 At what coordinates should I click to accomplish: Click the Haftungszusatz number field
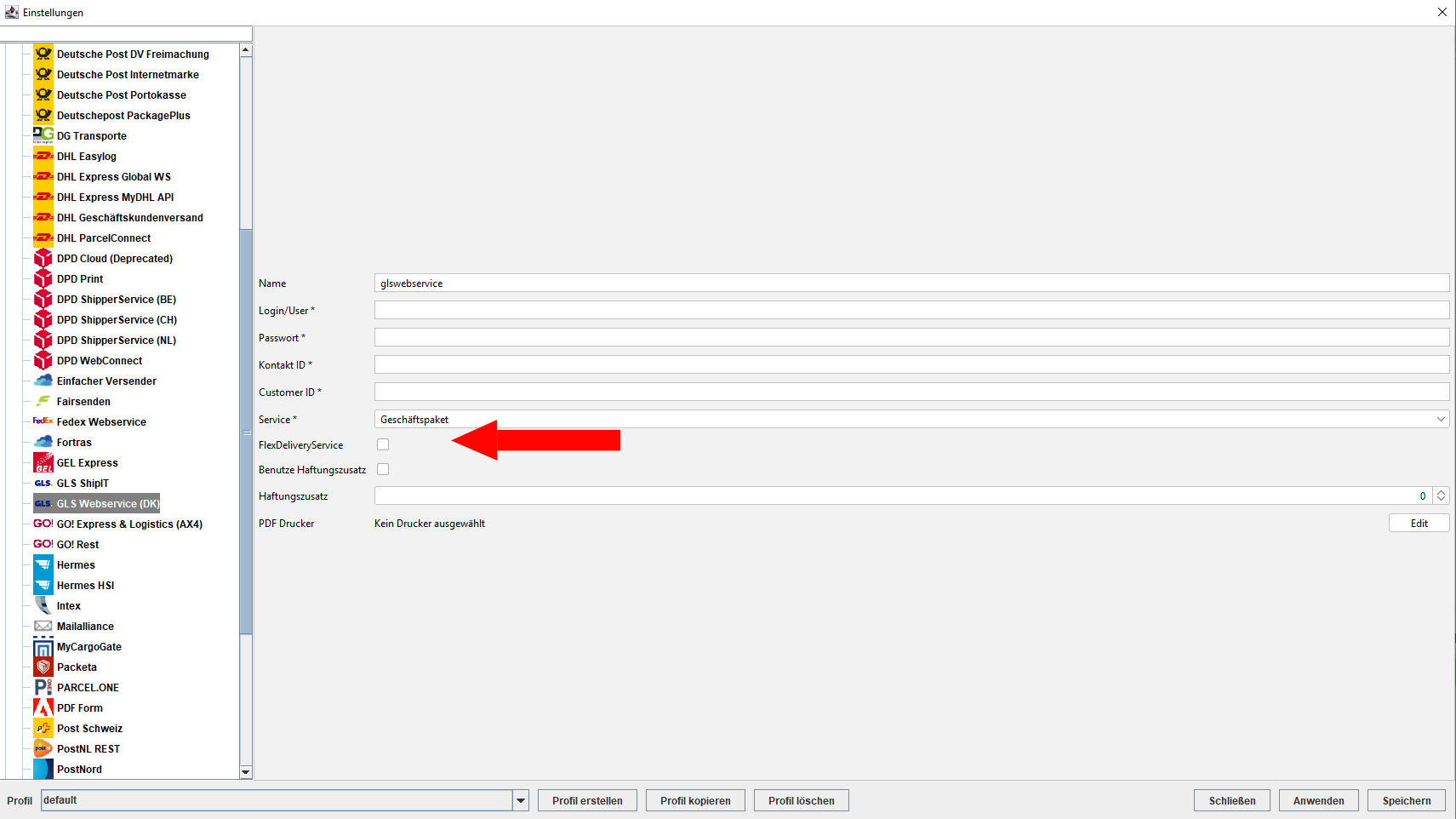(x=904, y=495)
